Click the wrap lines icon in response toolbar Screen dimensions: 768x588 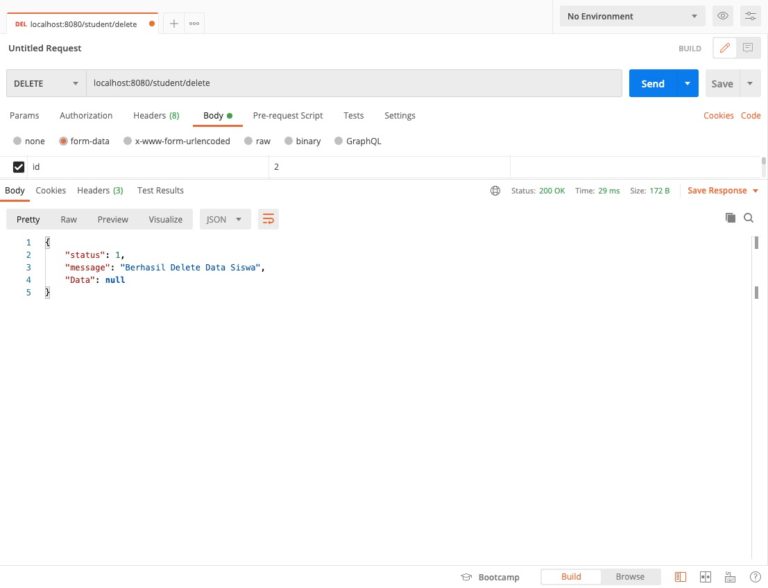268,219
